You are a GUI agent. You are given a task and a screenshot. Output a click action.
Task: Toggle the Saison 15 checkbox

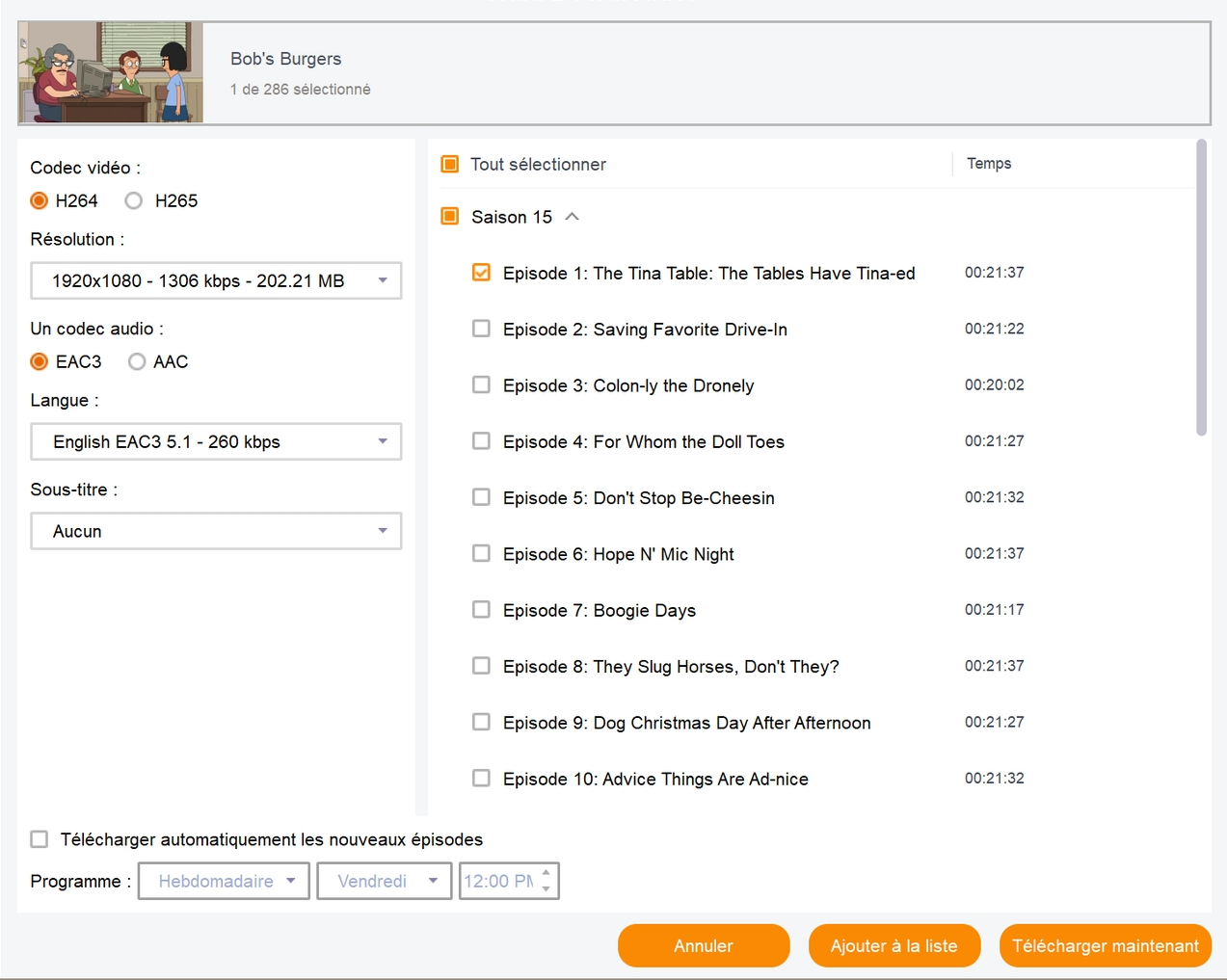tap(449, 216)
